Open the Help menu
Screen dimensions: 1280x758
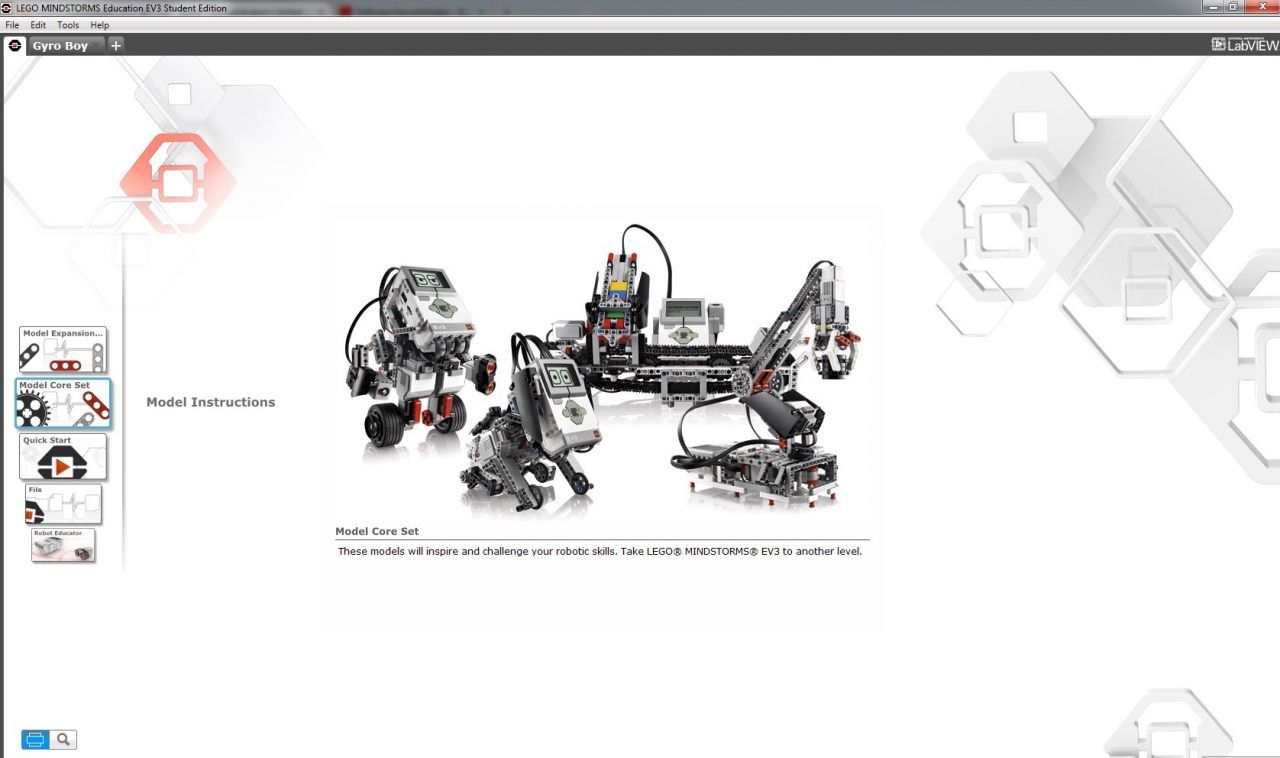coord(99,25)
